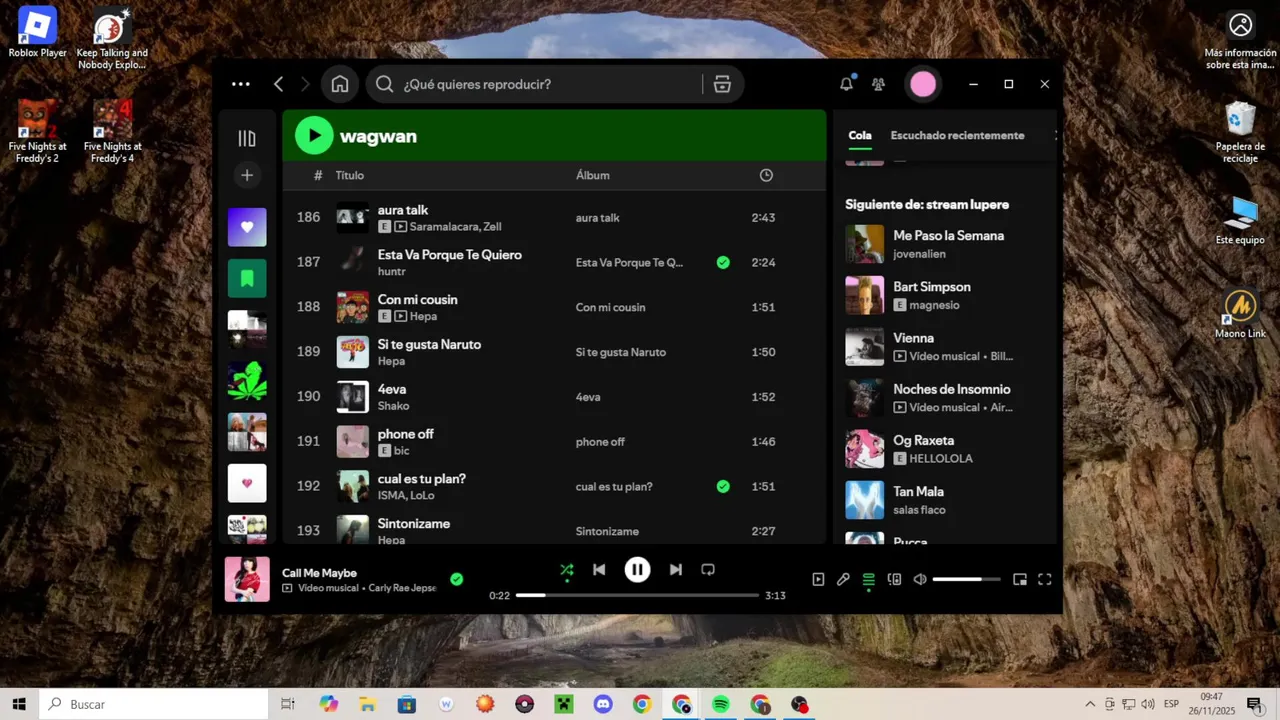Open the Windows Start menu
The height and width of the screenshot is (720, 1280).
(19, 704)
